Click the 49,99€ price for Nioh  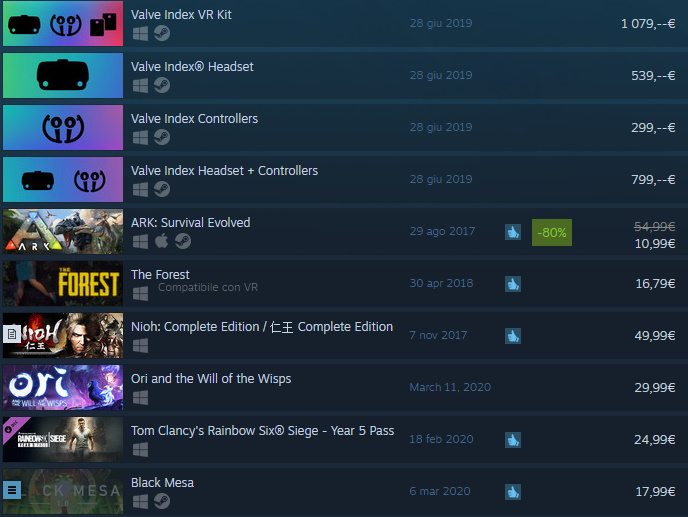pos(654,336)
